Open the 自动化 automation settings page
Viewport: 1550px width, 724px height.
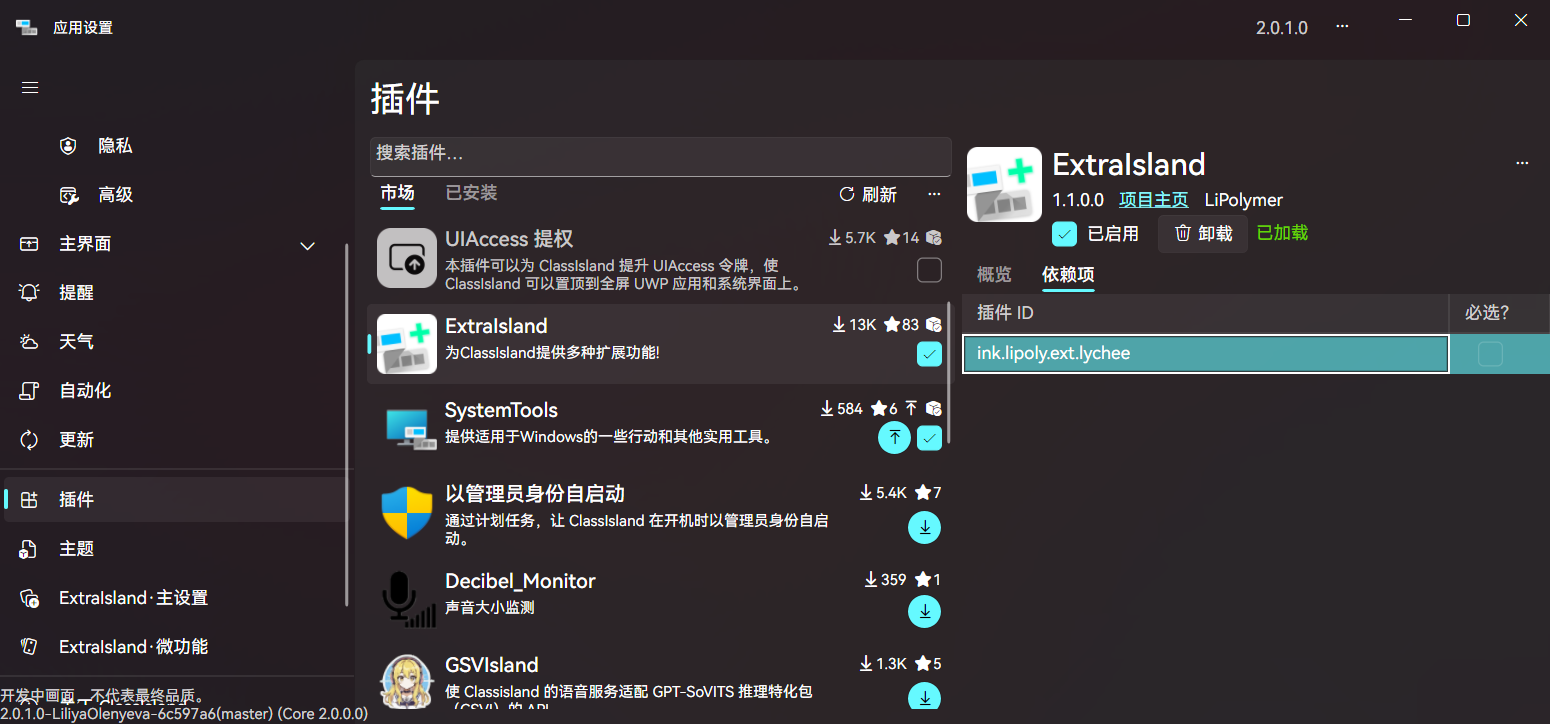pyautogui.click(x=85, y=391)
